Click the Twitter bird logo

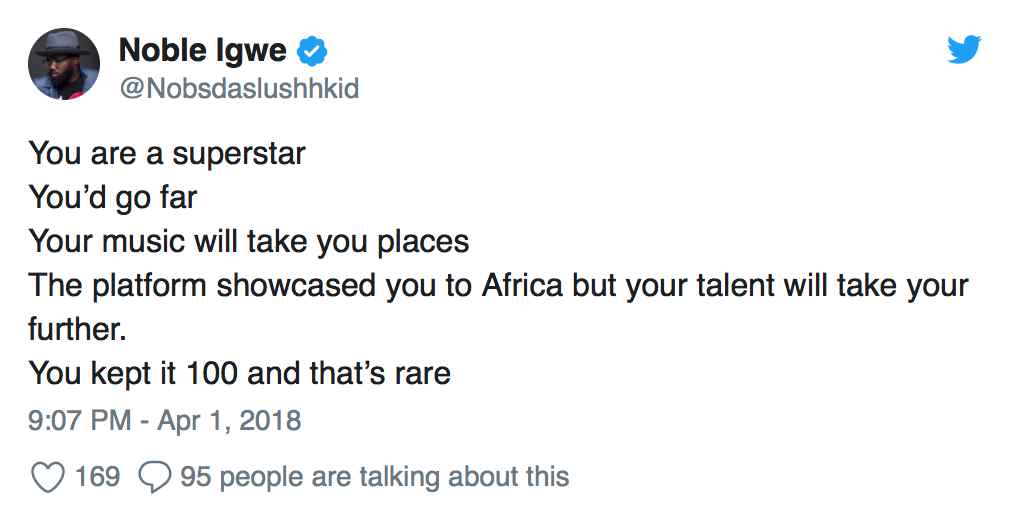point(963,49)
